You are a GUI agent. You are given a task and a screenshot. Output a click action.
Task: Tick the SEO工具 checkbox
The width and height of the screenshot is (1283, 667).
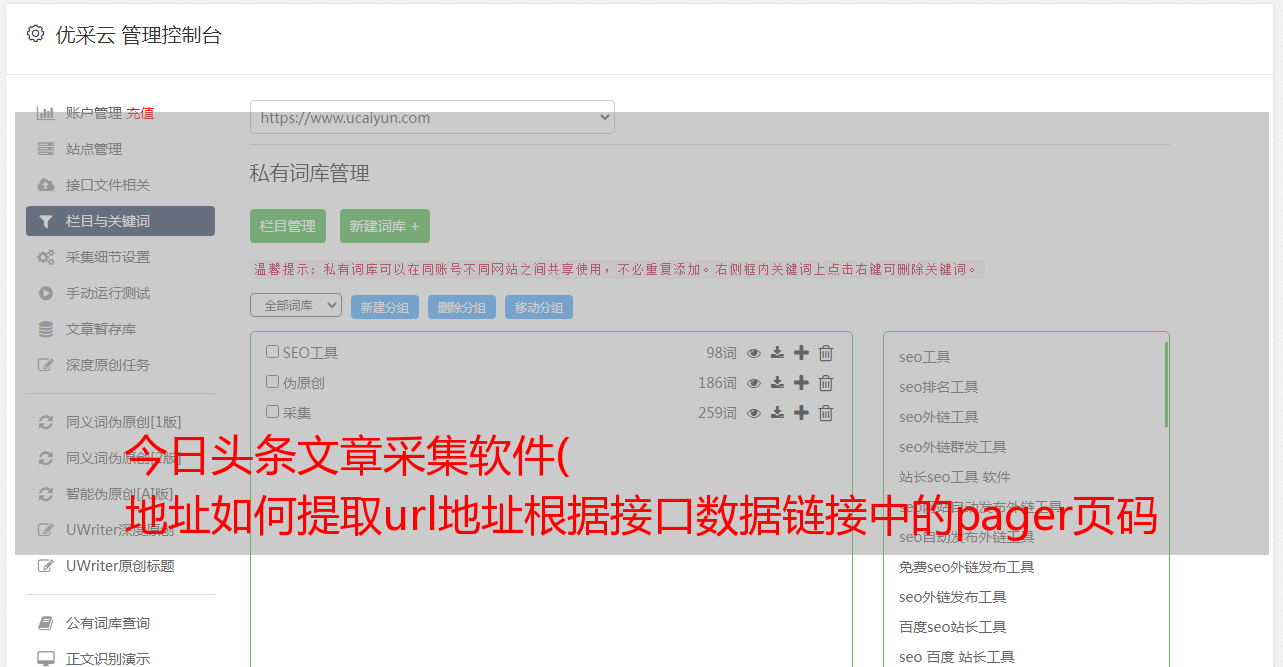272,352
